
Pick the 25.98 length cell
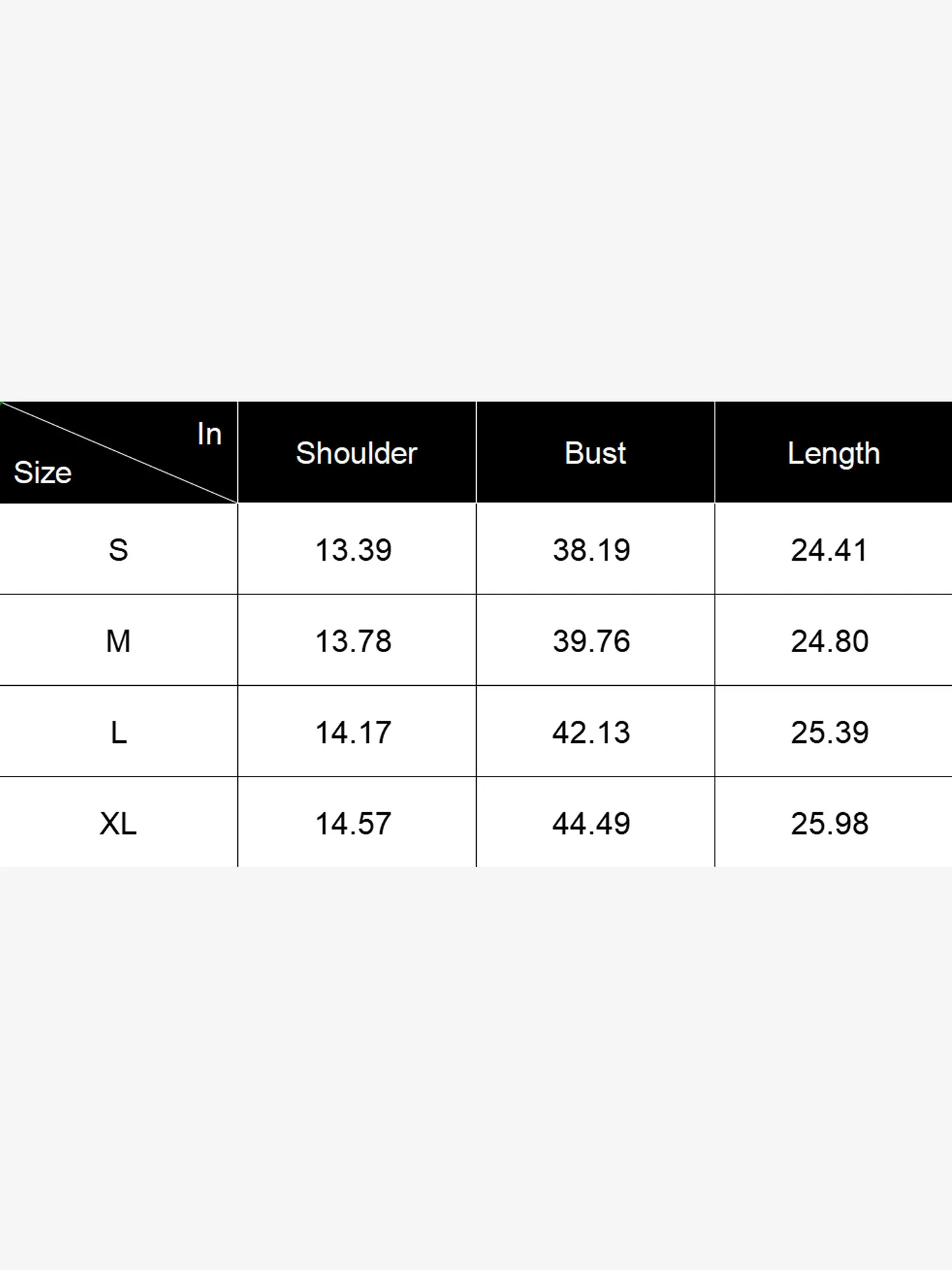click(830, 824)
